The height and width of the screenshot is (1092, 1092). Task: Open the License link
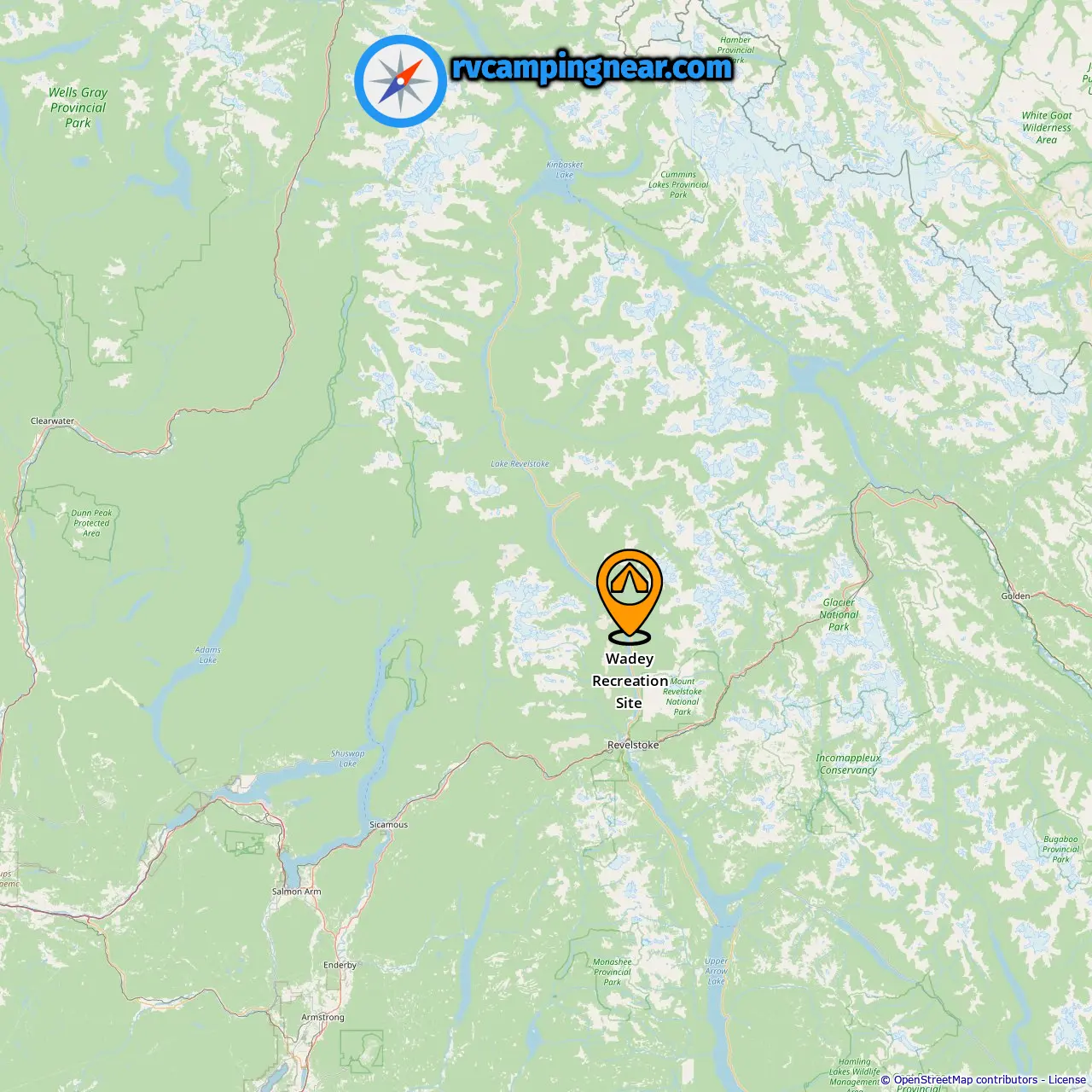tap(1067, 1079)
